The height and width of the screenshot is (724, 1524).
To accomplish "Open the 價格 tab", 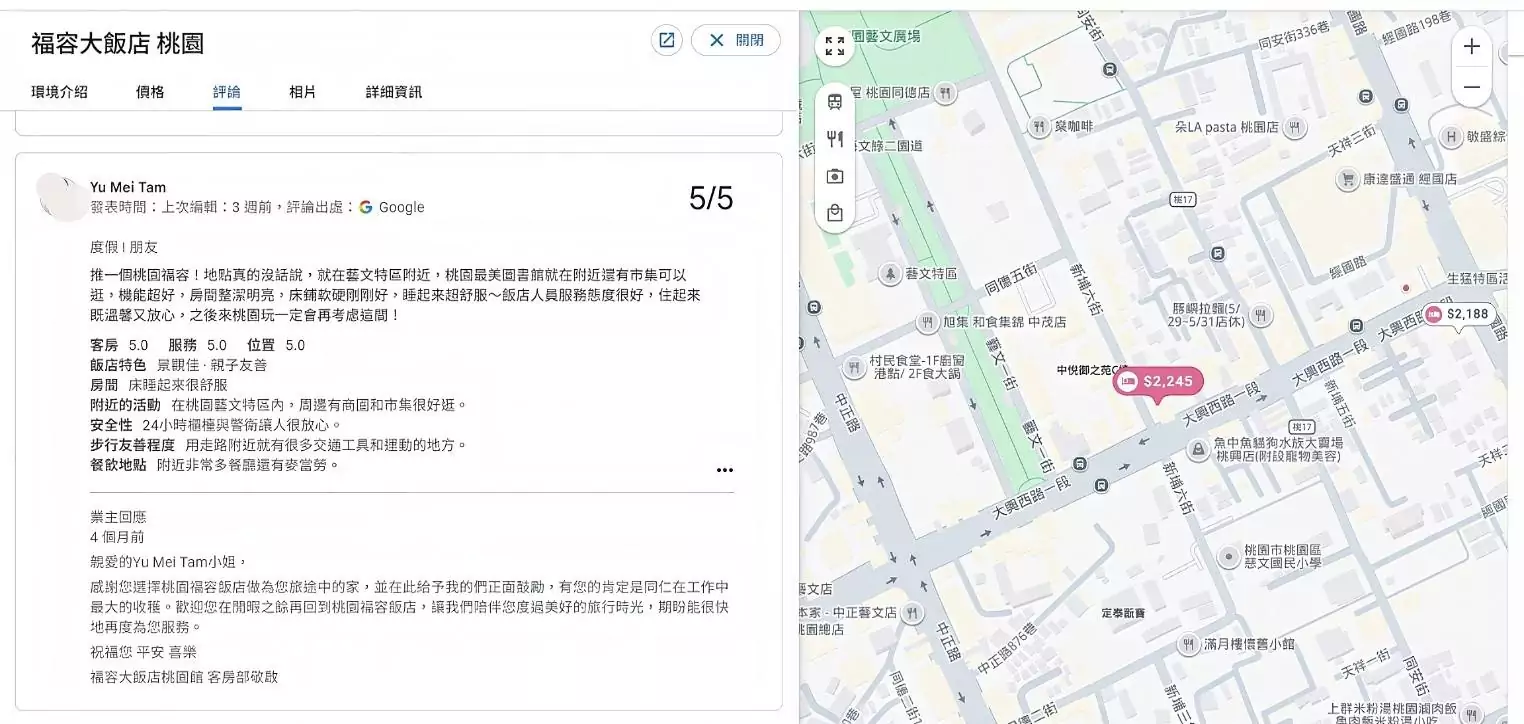I will click(150, 92).
